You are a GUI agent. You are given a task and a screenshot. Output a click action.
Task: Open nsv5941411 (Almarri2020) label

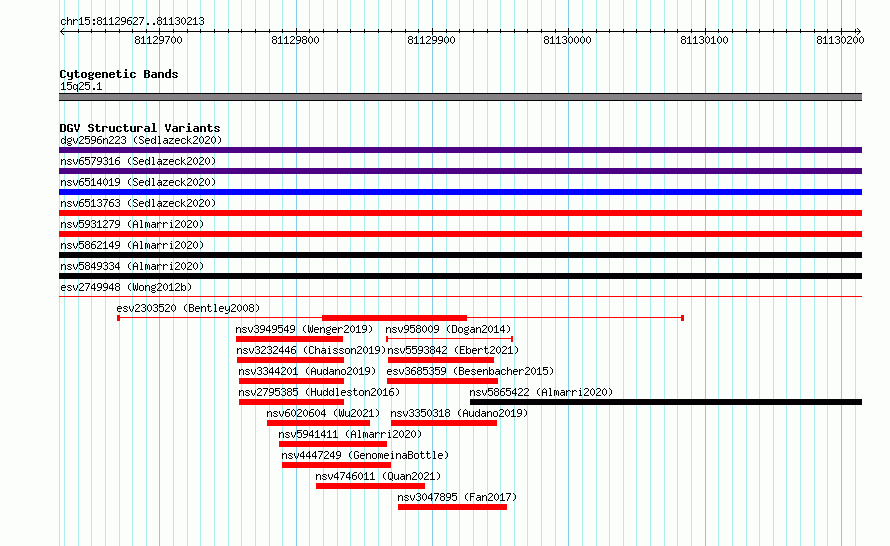pyautogui.click(x=350, y=434)
